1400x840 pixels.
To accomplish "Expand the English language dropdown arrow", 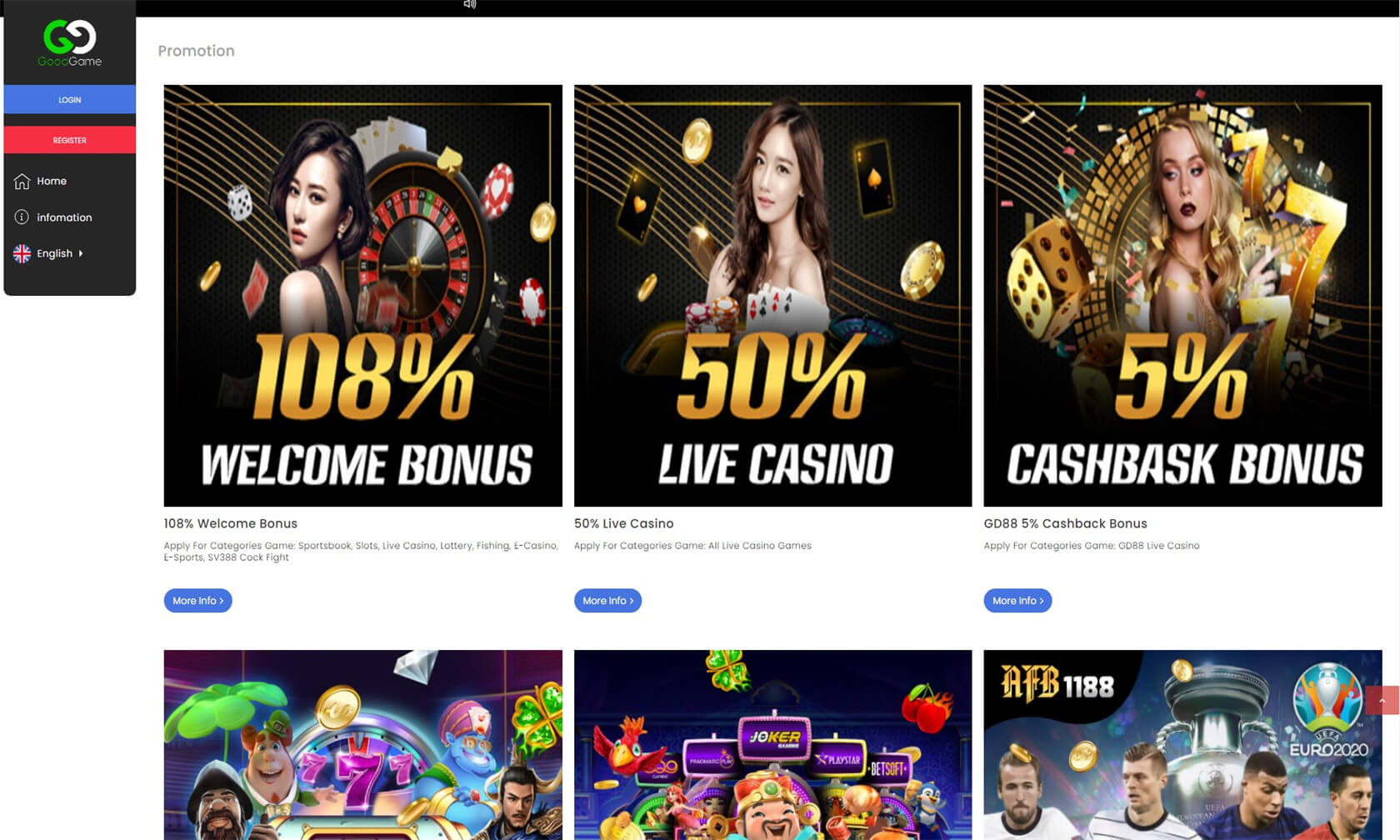I will coord(81,253).
